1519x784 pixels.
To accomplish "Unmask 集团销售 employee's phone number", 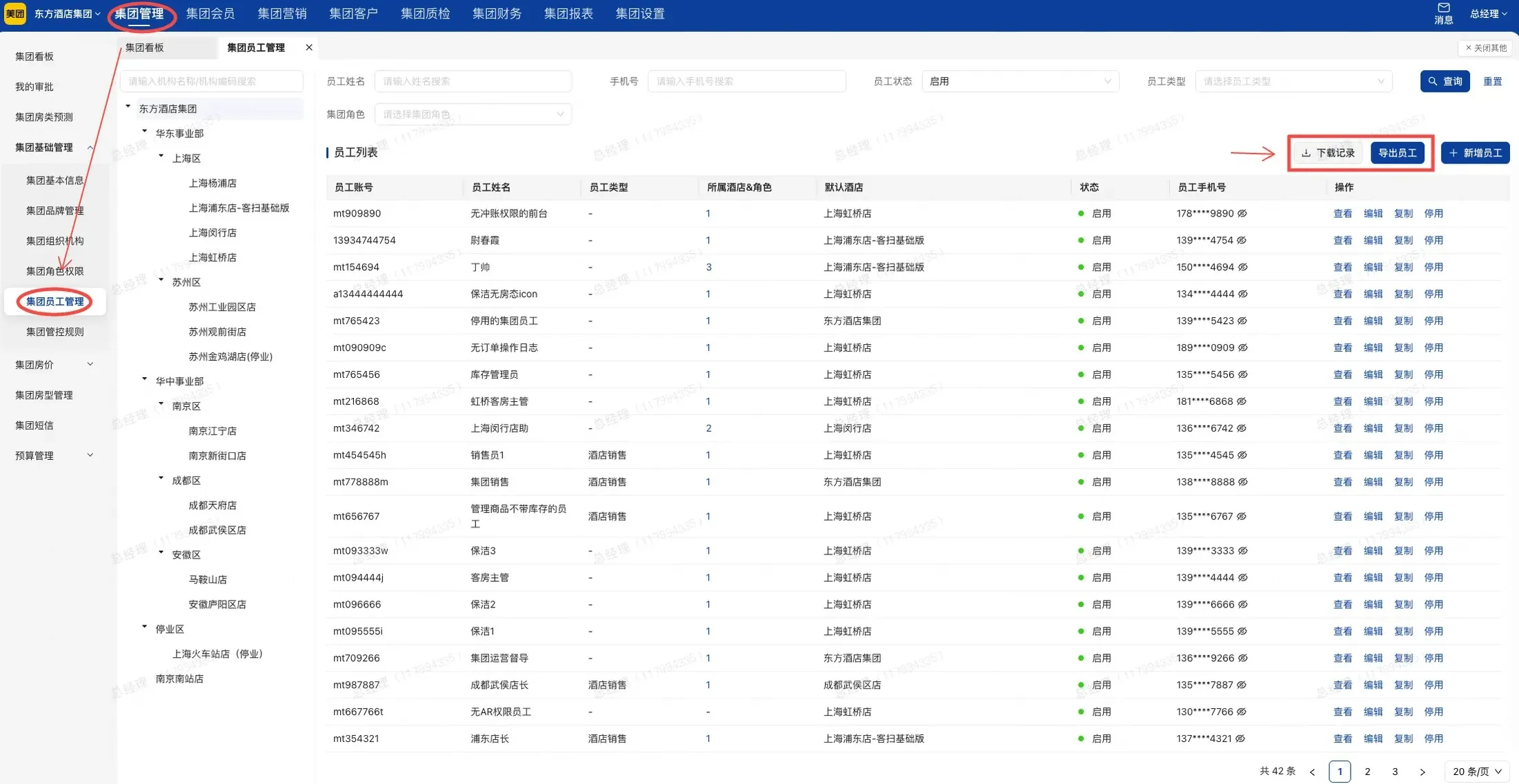I will [1242, 481].
